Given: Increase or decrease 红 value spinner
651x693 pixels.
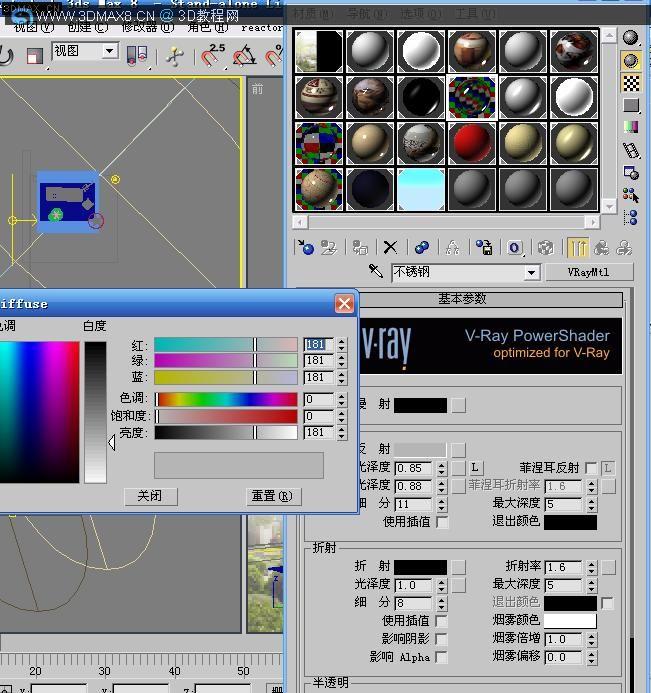Looking at the screenshot, I should 341,344.
